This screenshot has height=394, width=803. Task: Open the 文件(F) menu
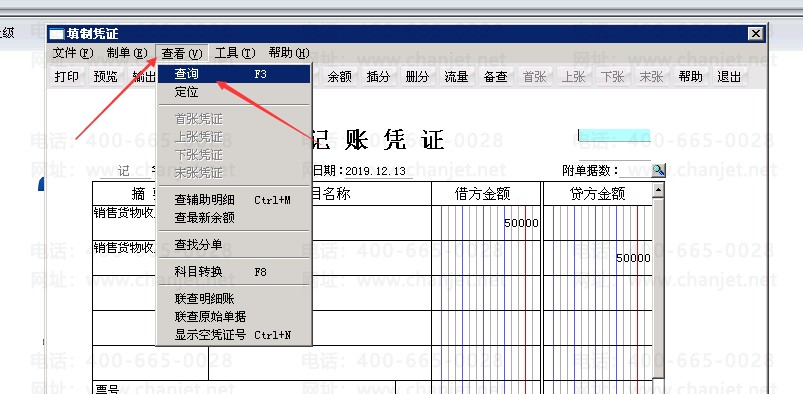coord(73,53)
